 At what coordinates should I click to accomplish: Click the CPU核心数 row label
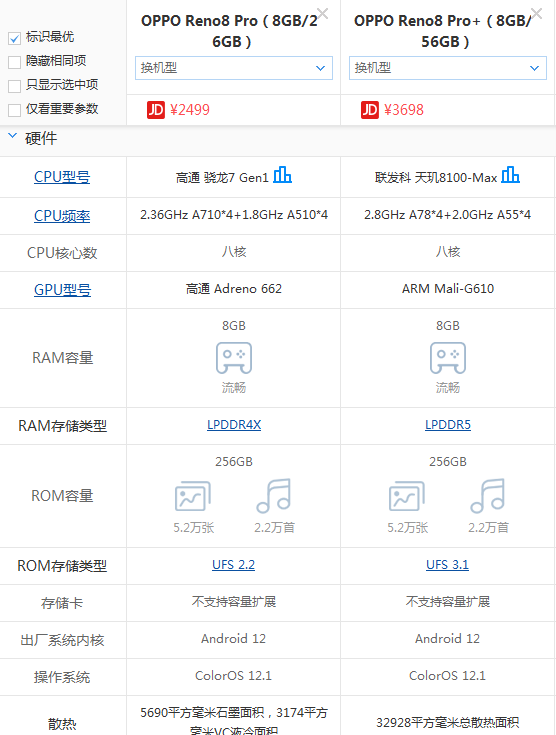[x=62, y=253]
